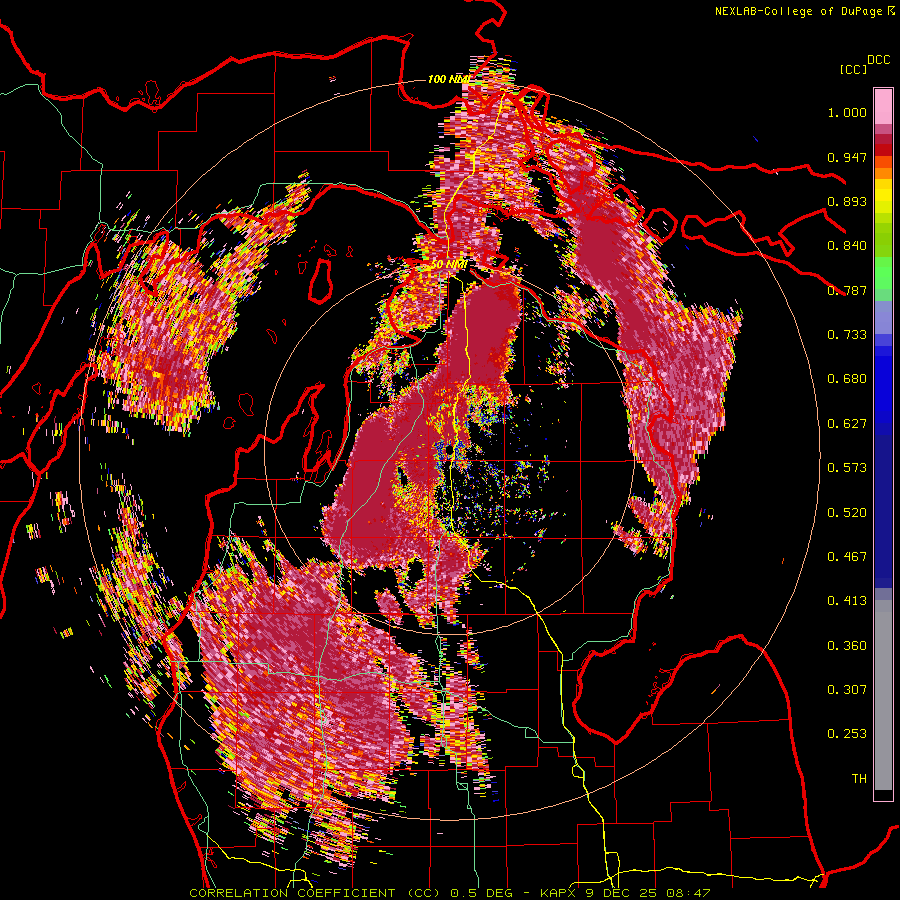Select the 0.627 scale value
The image size is (900, 900).
847,424
